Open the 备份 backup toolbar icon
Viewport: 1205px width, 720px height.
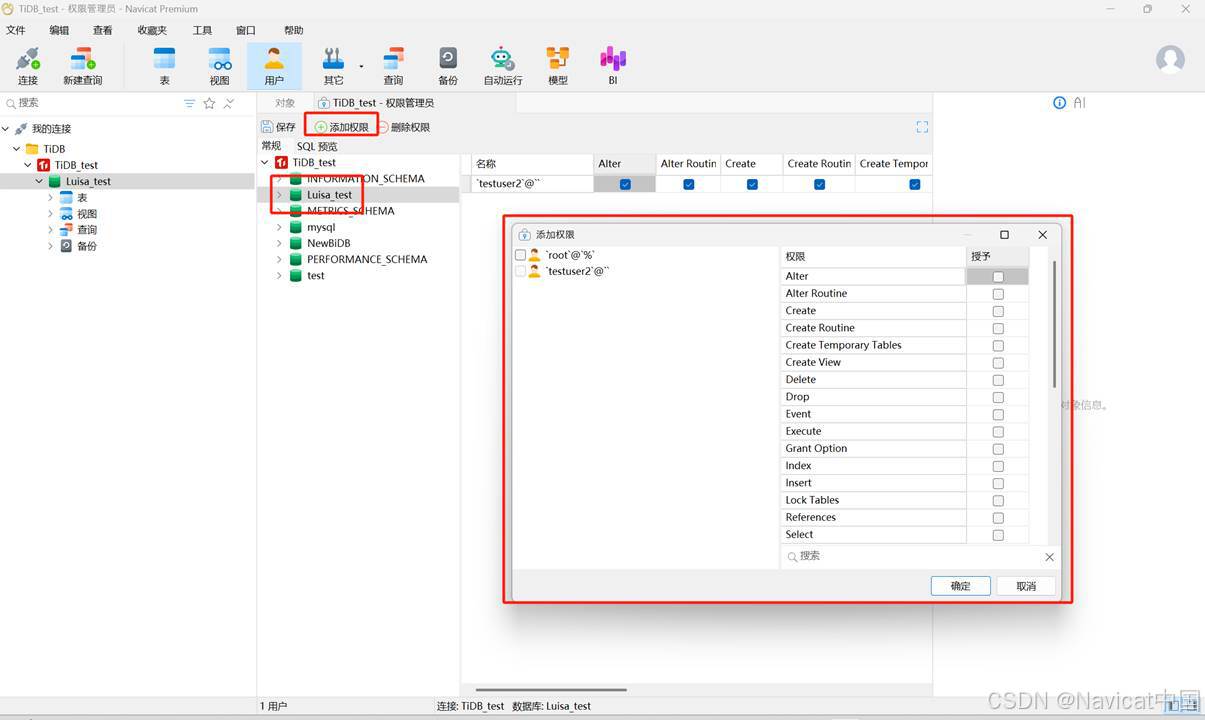(x=448, y=66)
